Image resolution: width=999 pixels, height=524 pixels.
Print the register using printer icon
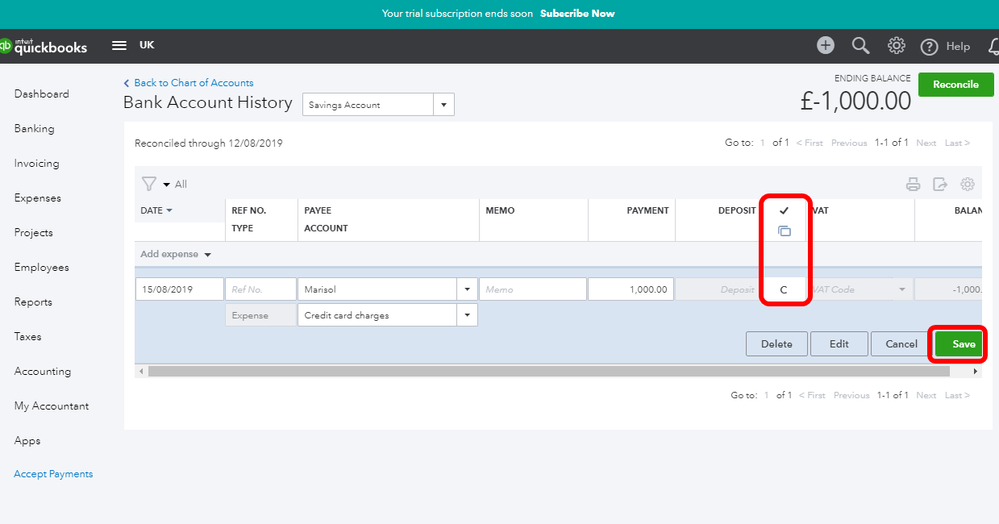913,184
